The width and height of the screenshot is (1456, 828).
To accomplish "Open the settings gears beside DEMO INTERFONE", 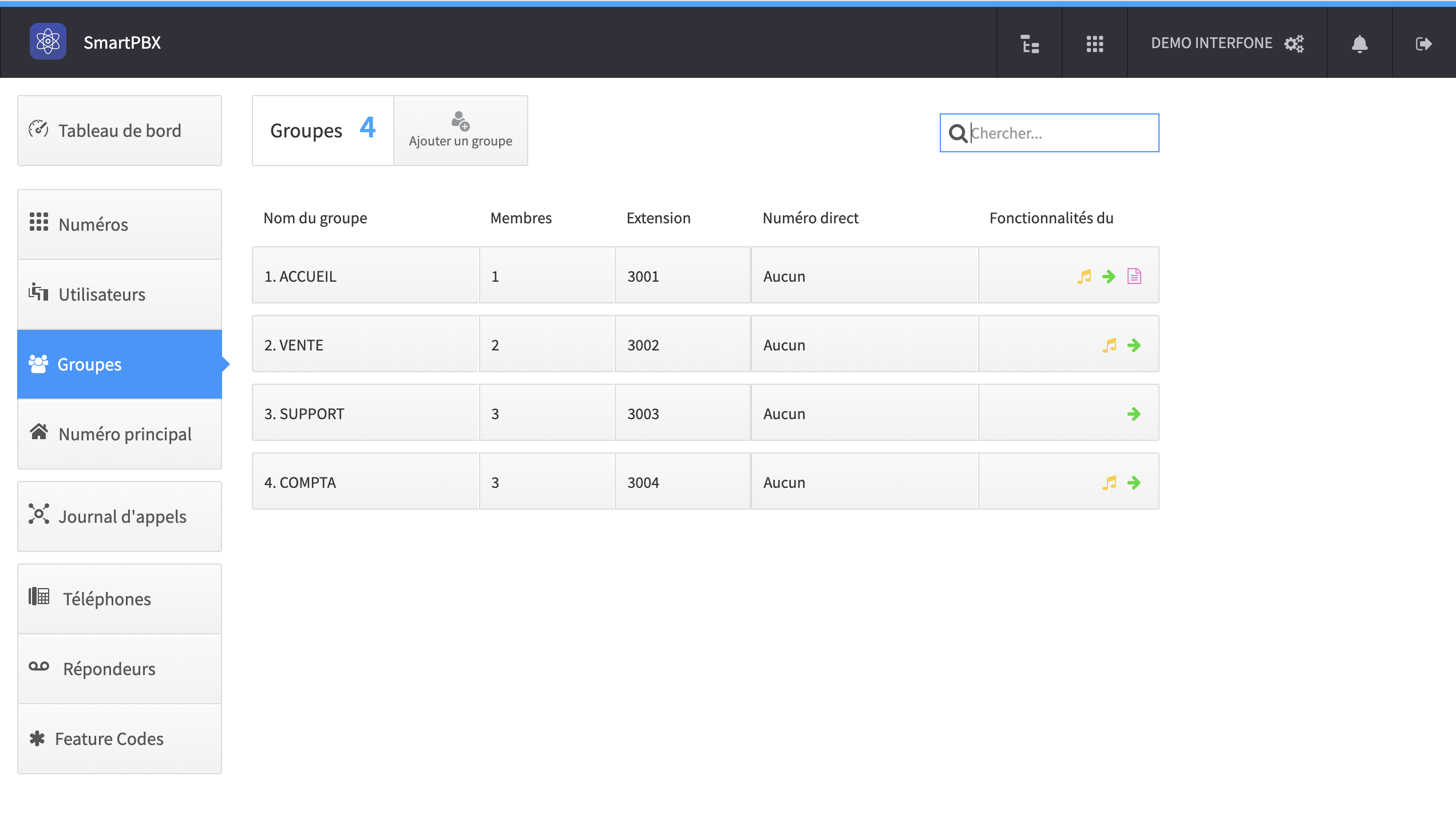I will tap(1293, 44).
